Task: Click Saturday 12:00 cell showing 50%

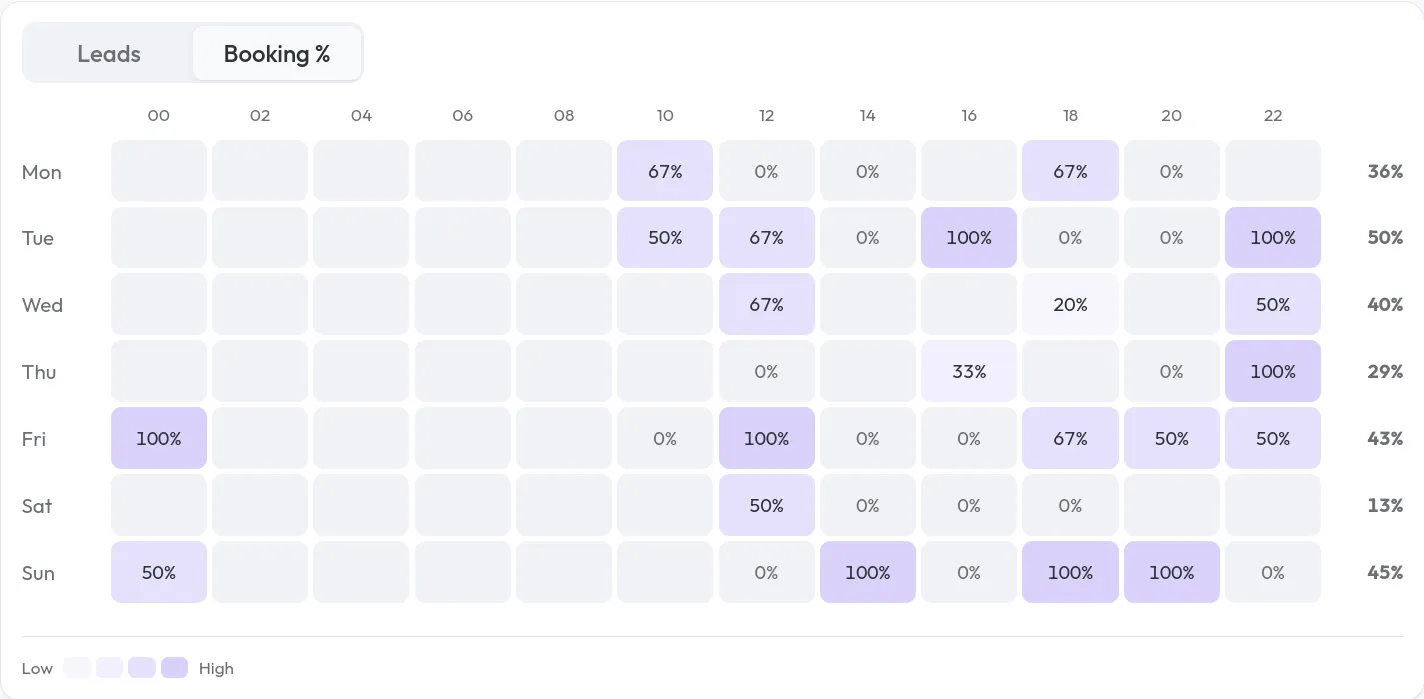Action: click(766, 505)
